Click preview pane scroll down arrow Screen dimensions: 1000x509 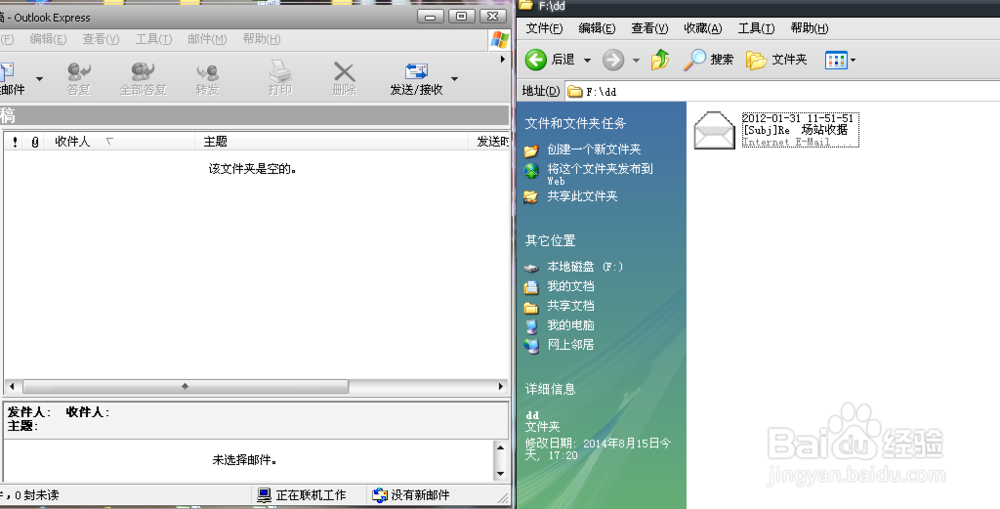click(501, 473)
